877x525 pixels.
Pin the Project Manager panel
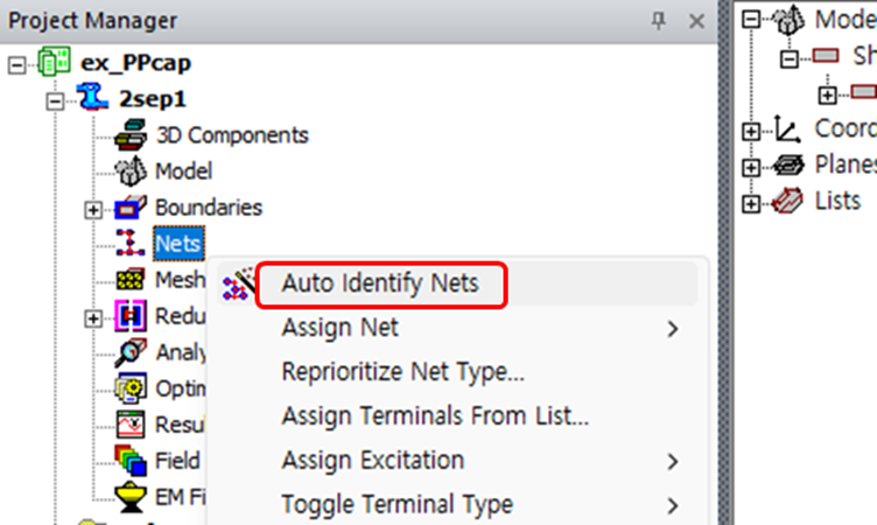tap(658, 21)
